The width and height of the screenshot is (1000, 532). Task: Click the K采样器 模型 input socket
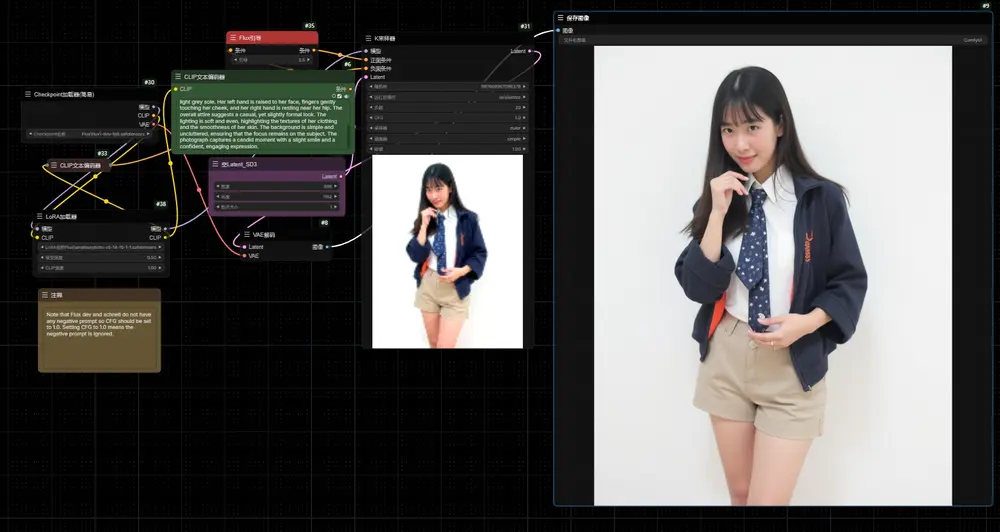365,51
